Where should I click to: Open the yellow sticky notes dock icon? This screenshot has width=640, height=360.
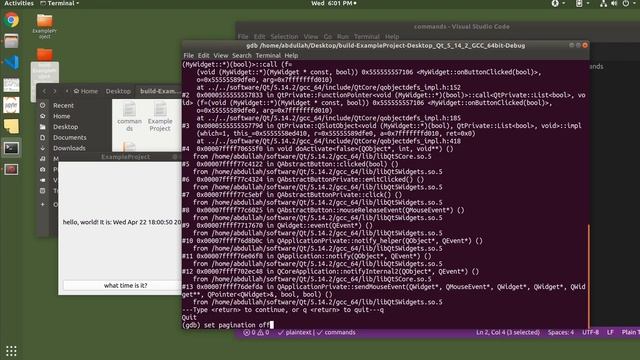[11, 127]
